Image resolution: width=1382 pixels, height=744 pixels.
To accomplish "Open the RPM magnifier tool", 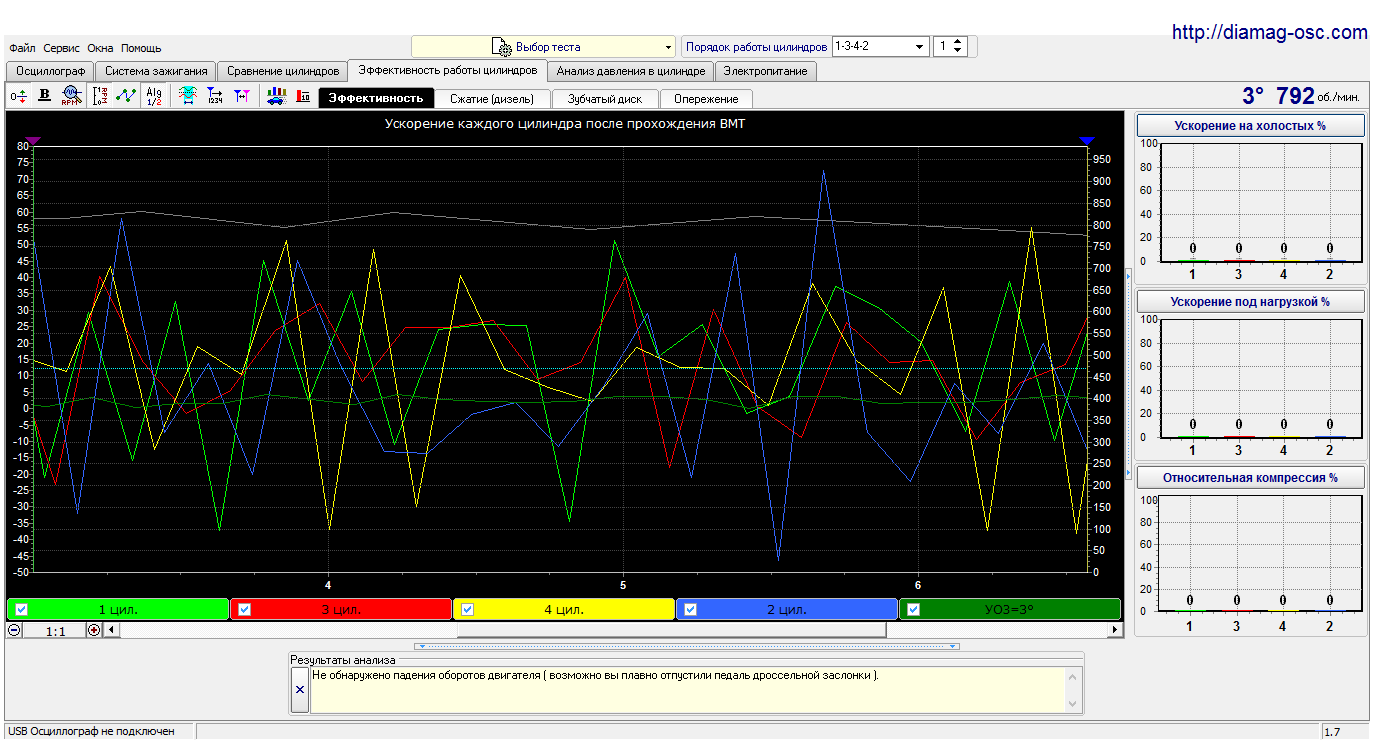I will coord(71,96).
